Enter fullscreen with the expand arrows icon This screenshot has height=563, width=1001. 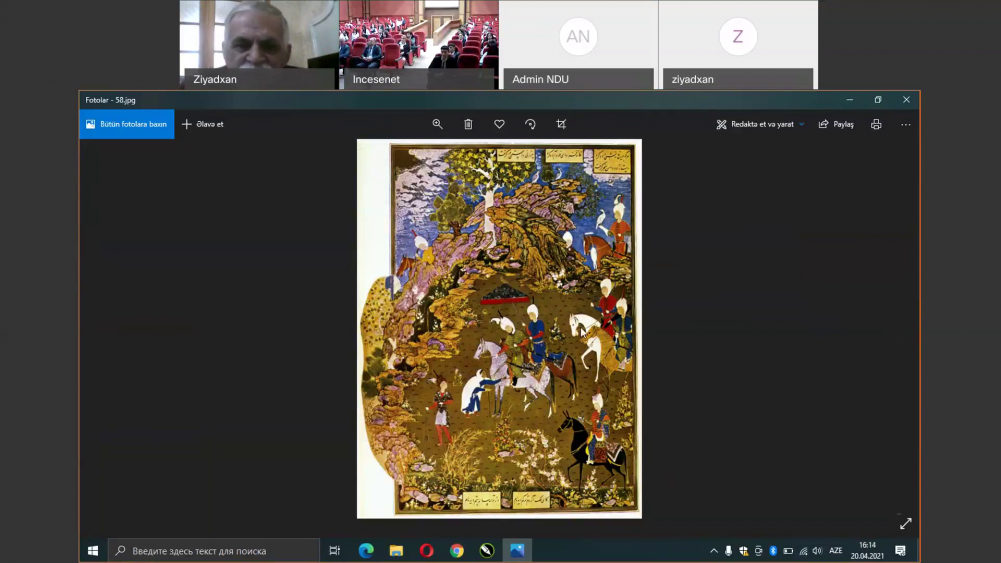905,523
